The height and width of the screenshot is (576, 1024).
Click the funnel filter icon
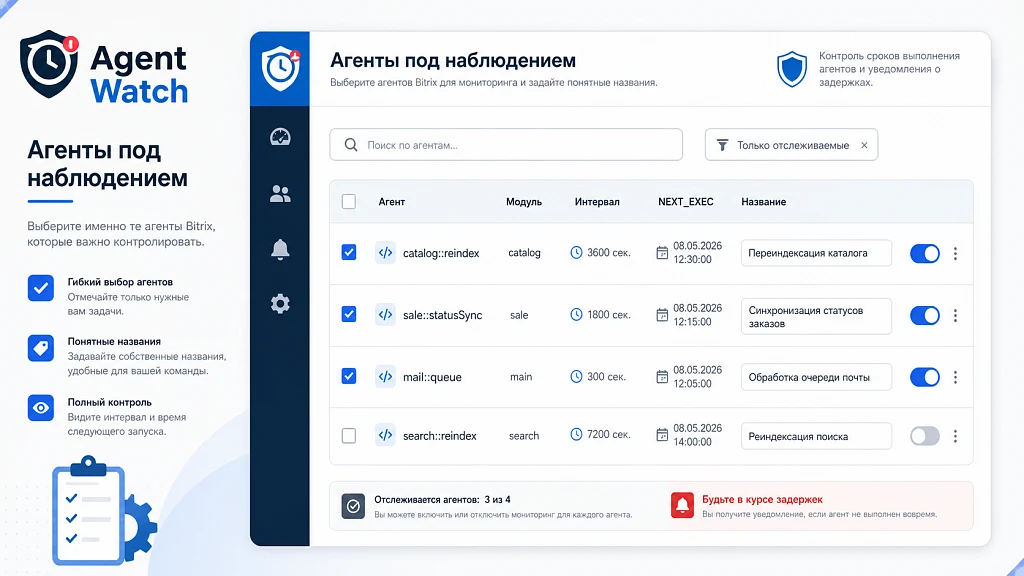tap(722, 145)
